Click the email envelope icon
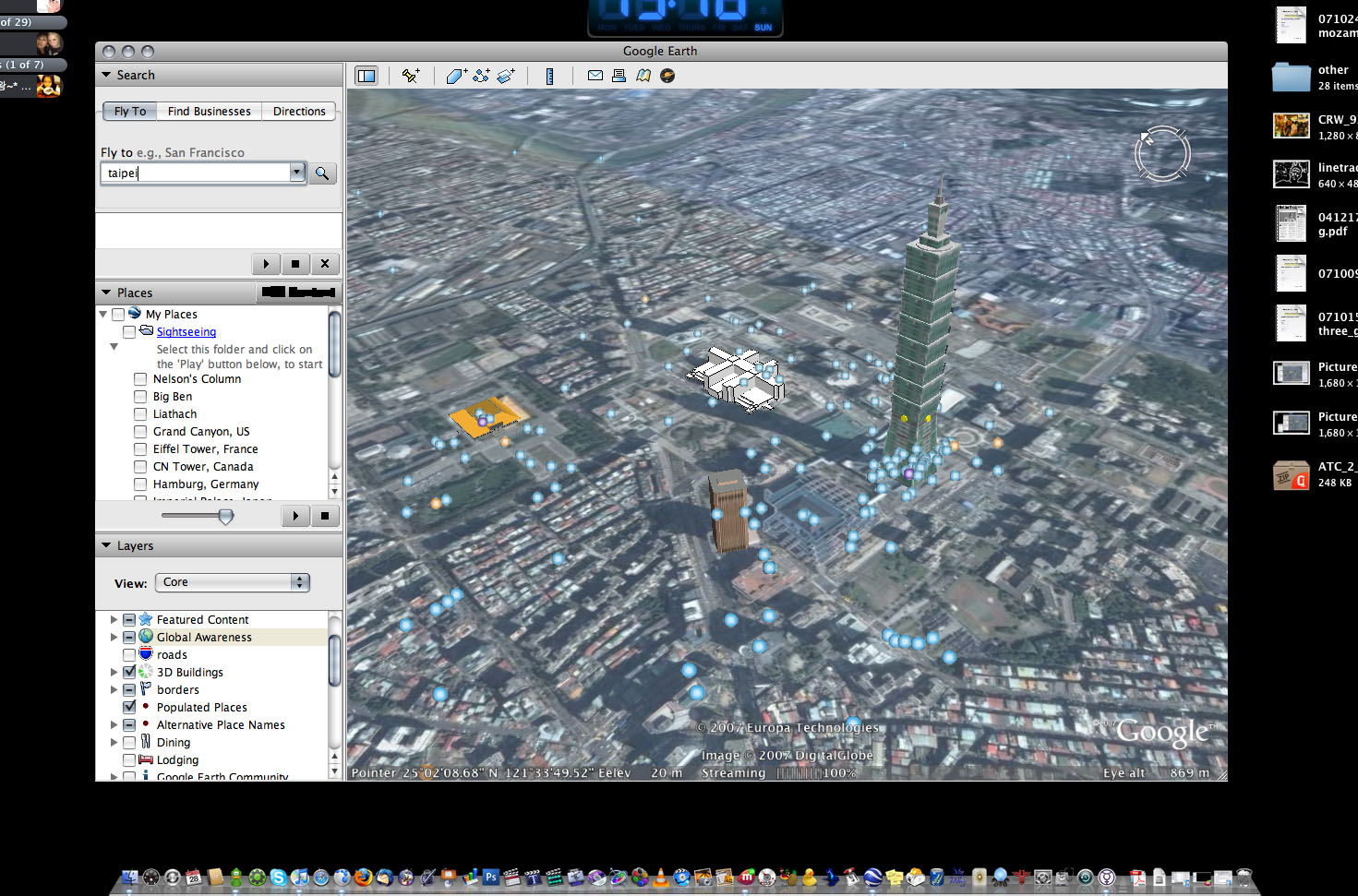1358x896 pixels. 595,76
